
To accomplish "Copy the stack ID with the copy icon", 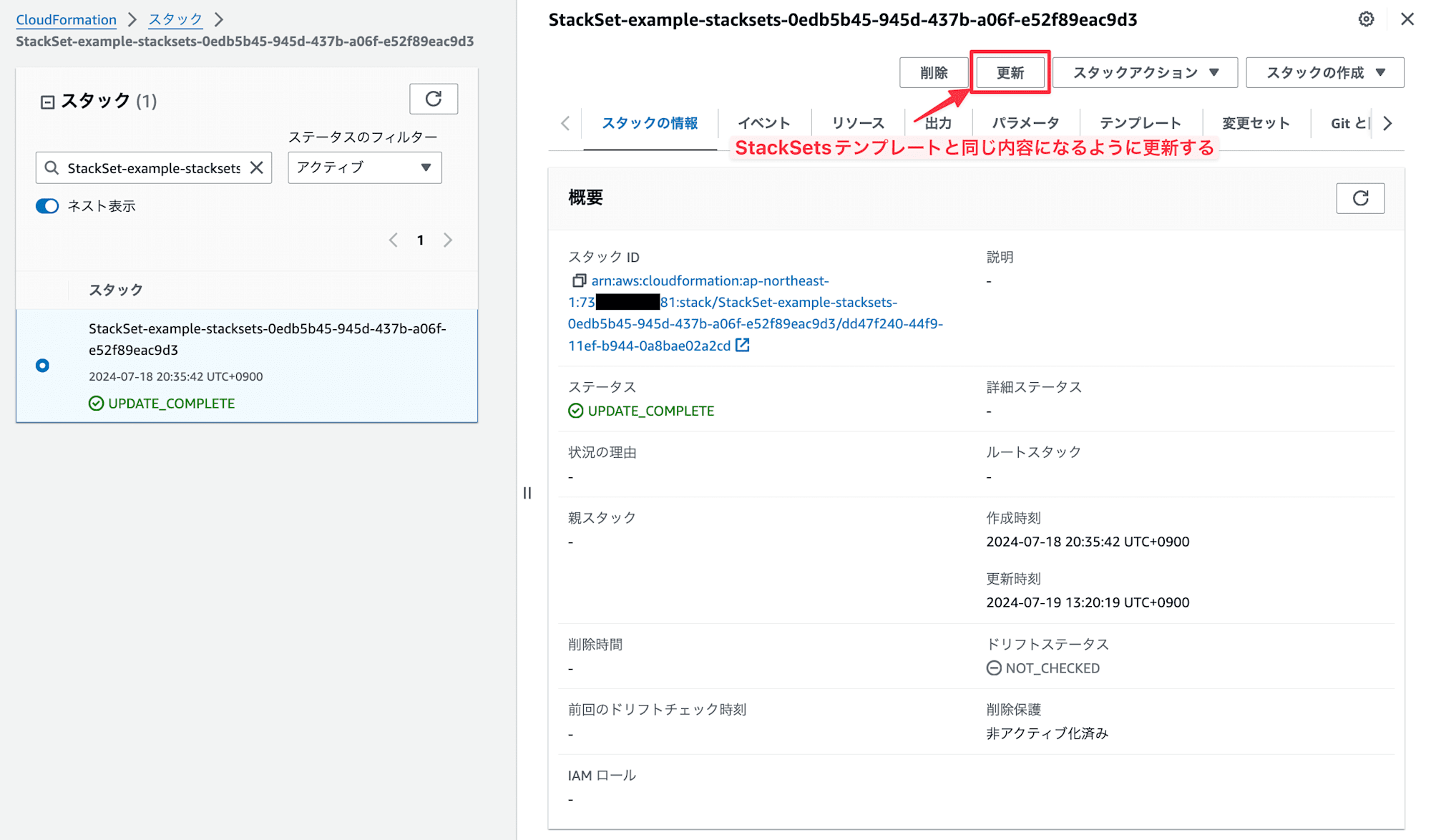I will coord(579,280).
